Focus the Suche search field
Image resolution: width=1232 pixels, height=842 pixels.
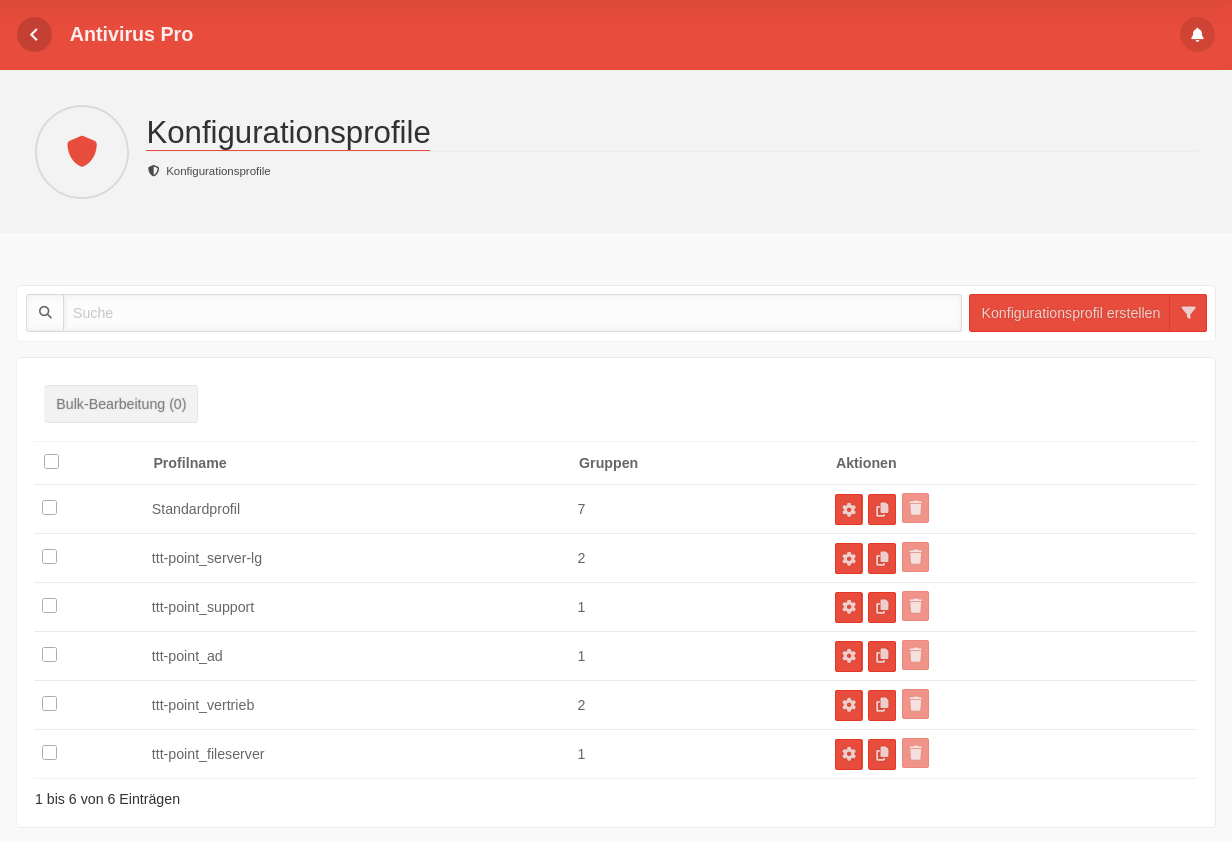coord(512,313)
